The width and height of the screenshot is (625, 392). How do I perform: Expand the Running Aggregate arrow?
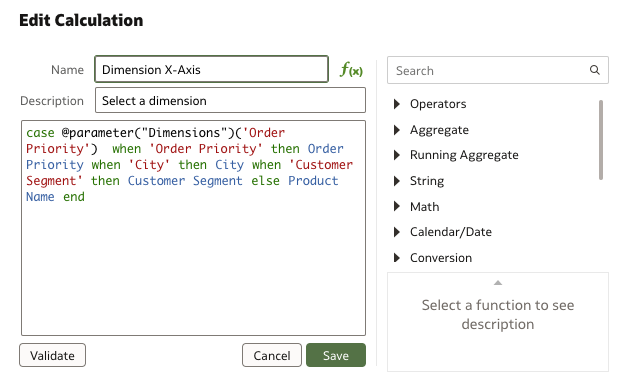click(397, 155)
